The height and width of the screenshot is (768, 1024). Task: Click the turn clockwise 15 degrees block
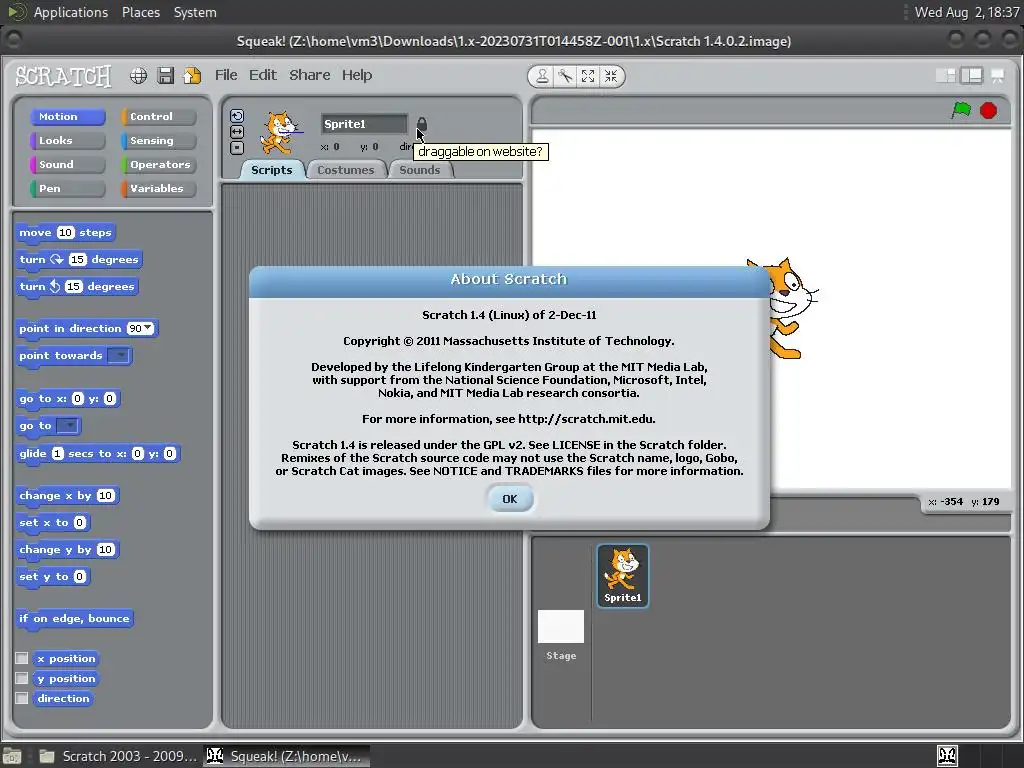pos(79,260)
